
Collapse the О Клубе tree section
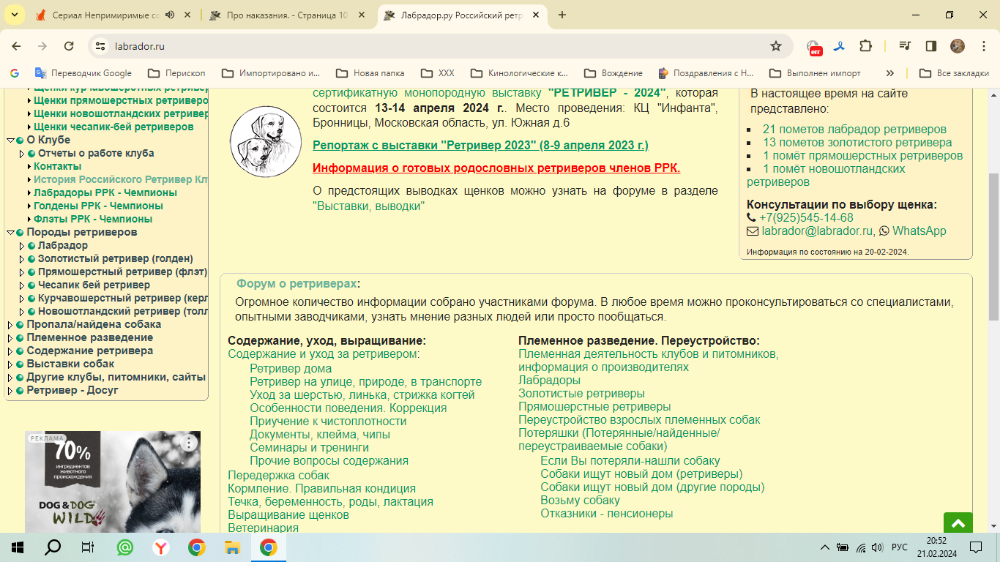coord(10,140)
